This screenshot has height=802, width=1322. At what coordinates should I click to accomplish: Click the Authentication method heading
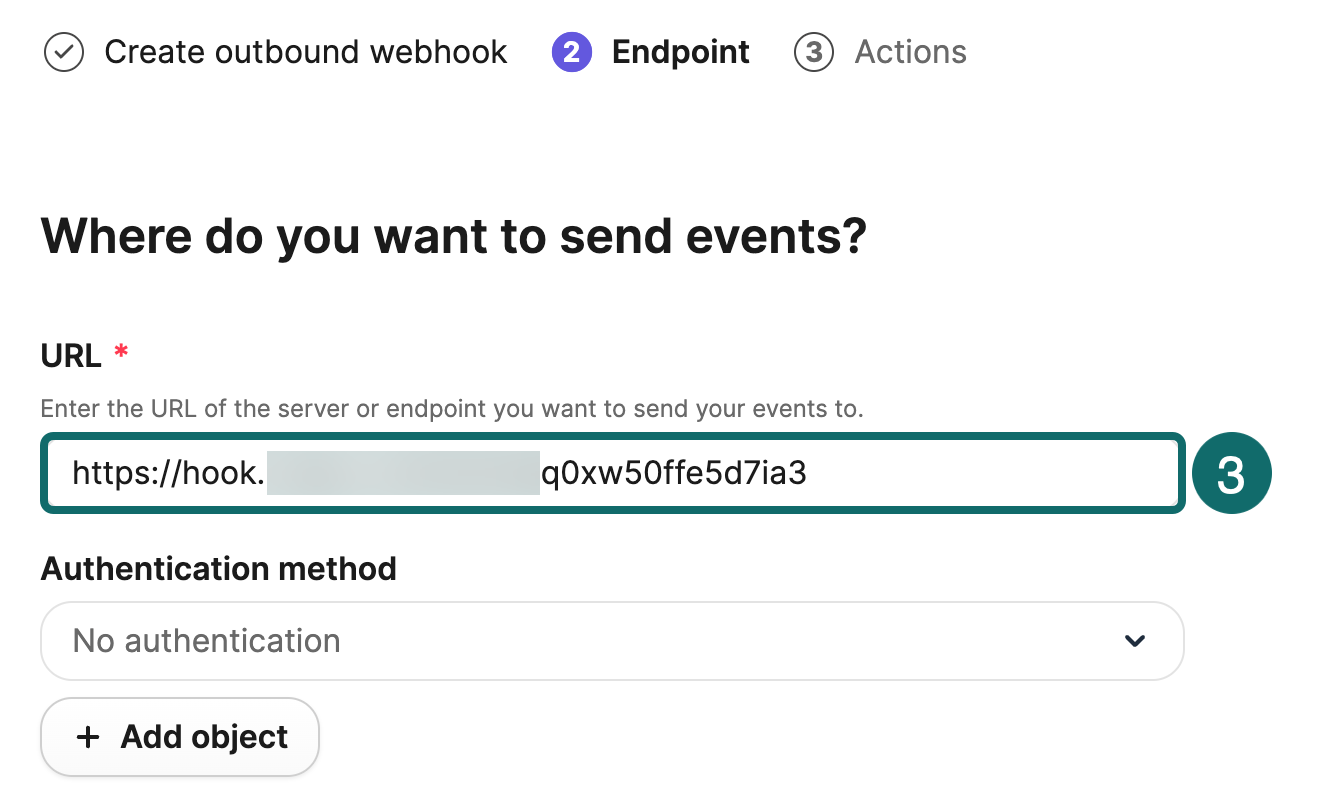(x=218, y=569)
